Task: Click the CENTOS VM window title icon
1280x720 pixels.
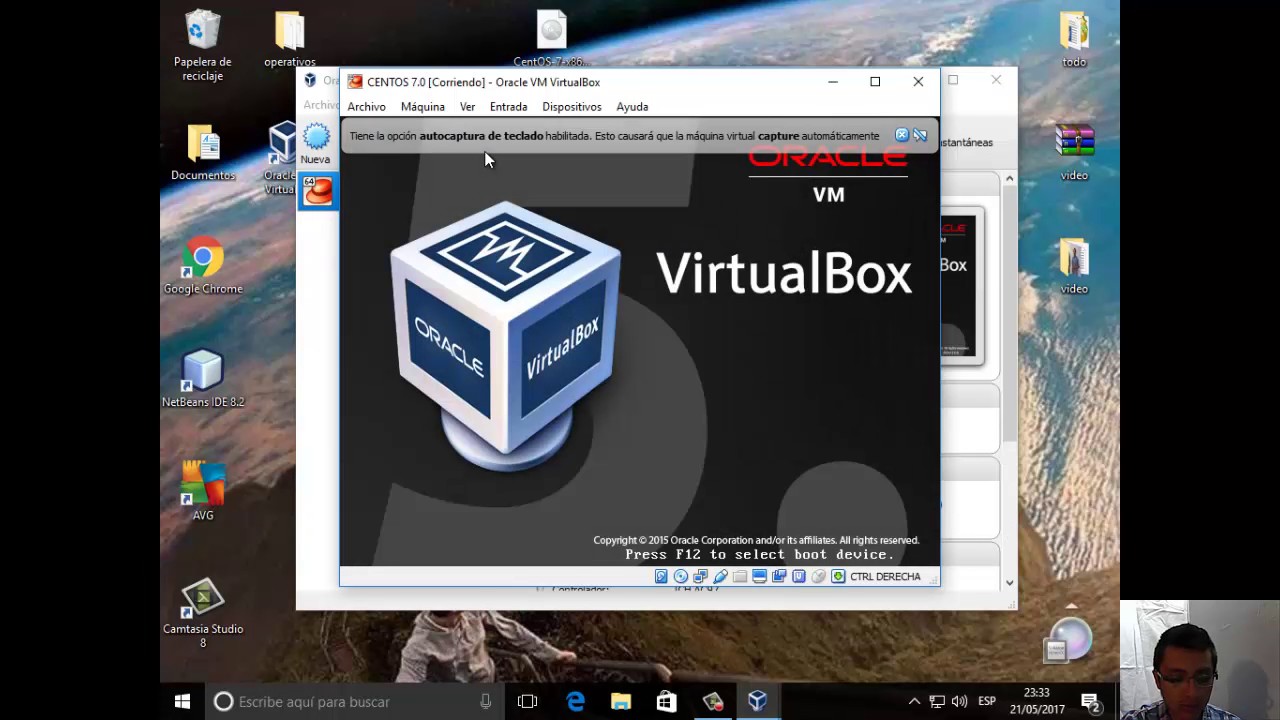Action: click(x=354, y=82)
